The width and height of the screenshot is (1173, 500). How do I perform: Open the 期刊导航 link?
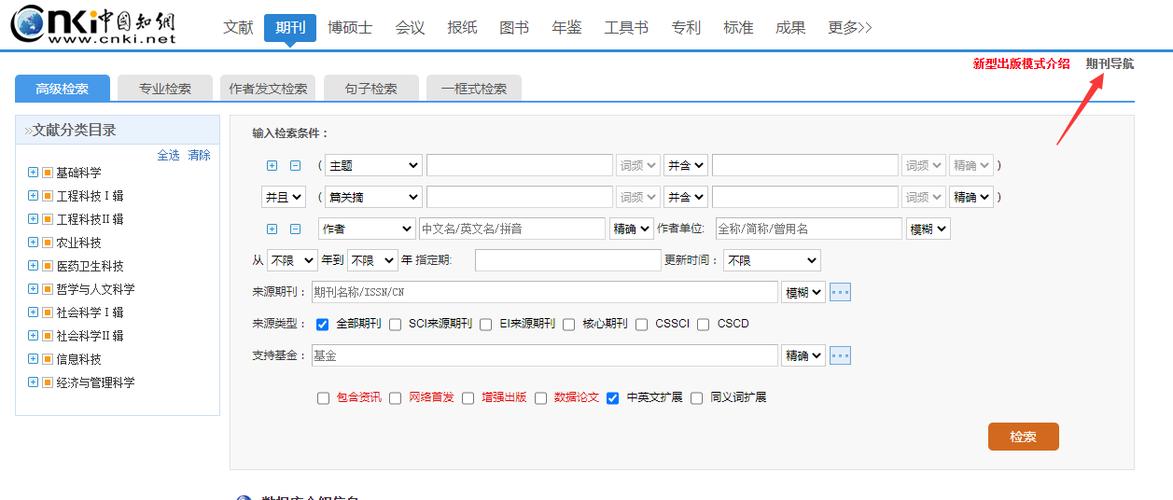(x=1110, y=64)
